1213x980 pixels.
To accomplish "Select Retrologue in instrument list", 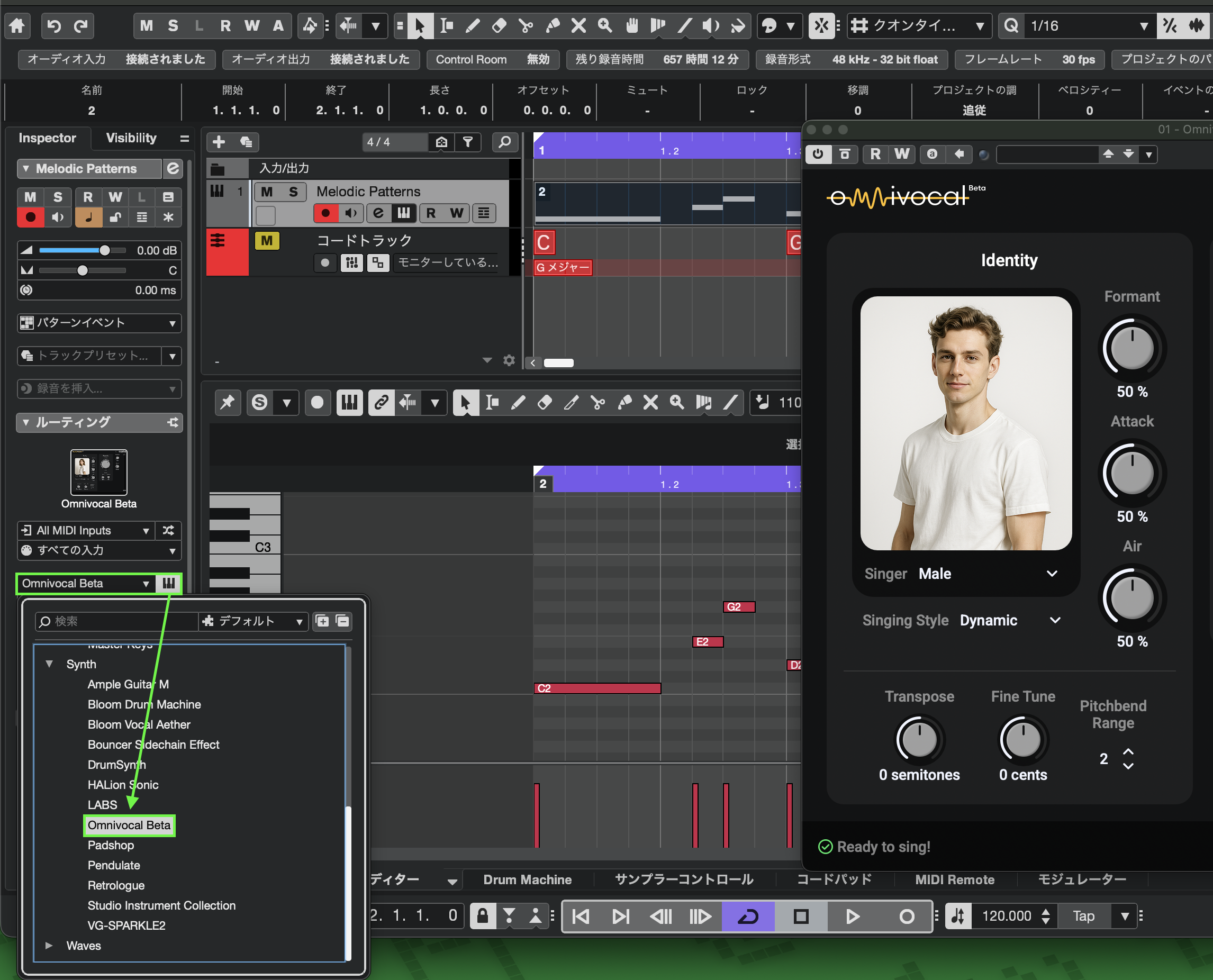I will 116,885.
